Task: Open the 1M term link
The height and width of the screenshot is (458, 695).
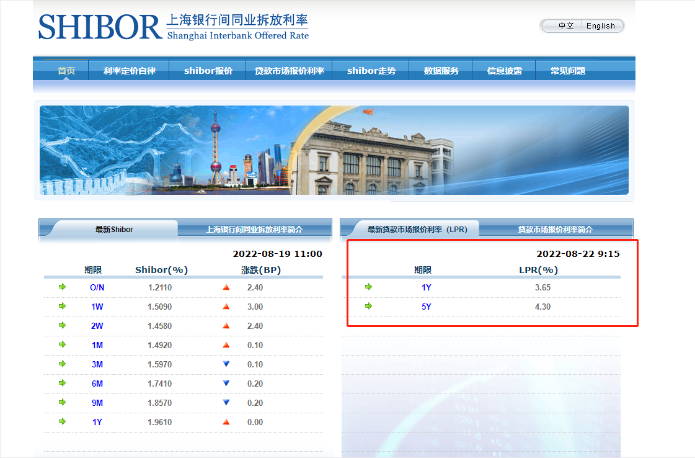Action: [x=97, y=345]
